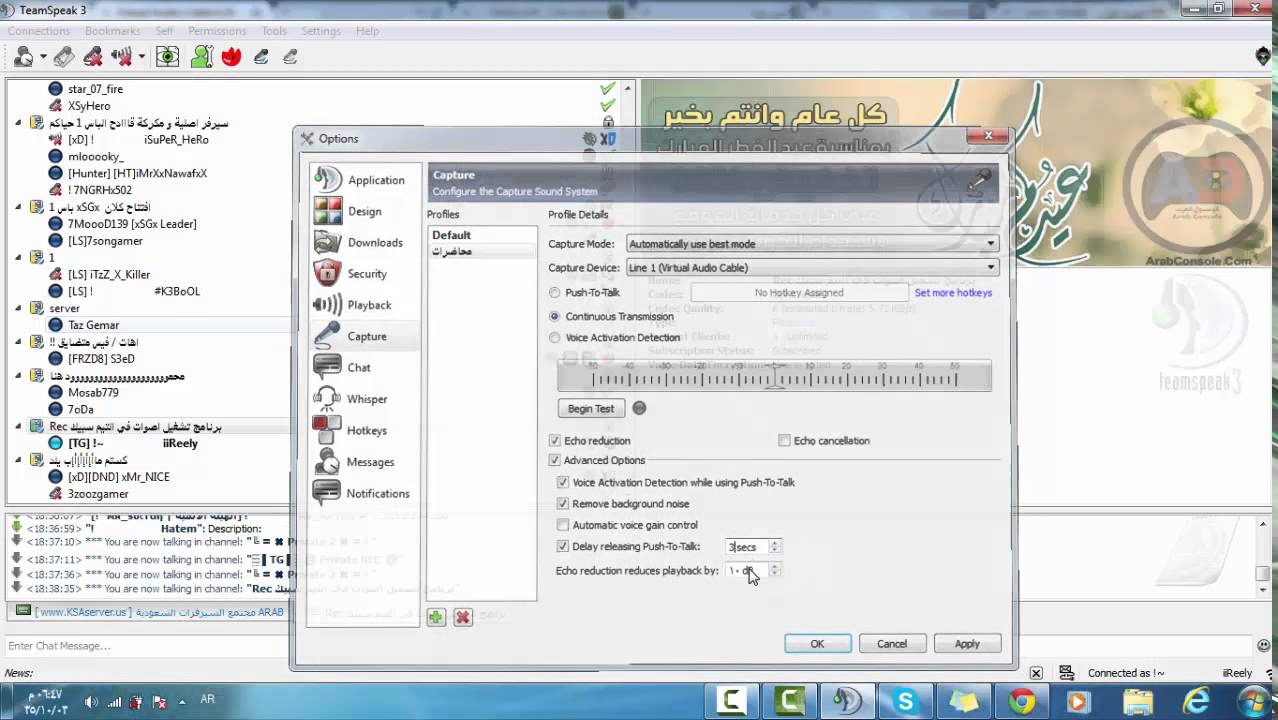The width and height of the screenshot is (1278, 720).
Task: Select Voice Activation Detection radio button
Action: 555,337
